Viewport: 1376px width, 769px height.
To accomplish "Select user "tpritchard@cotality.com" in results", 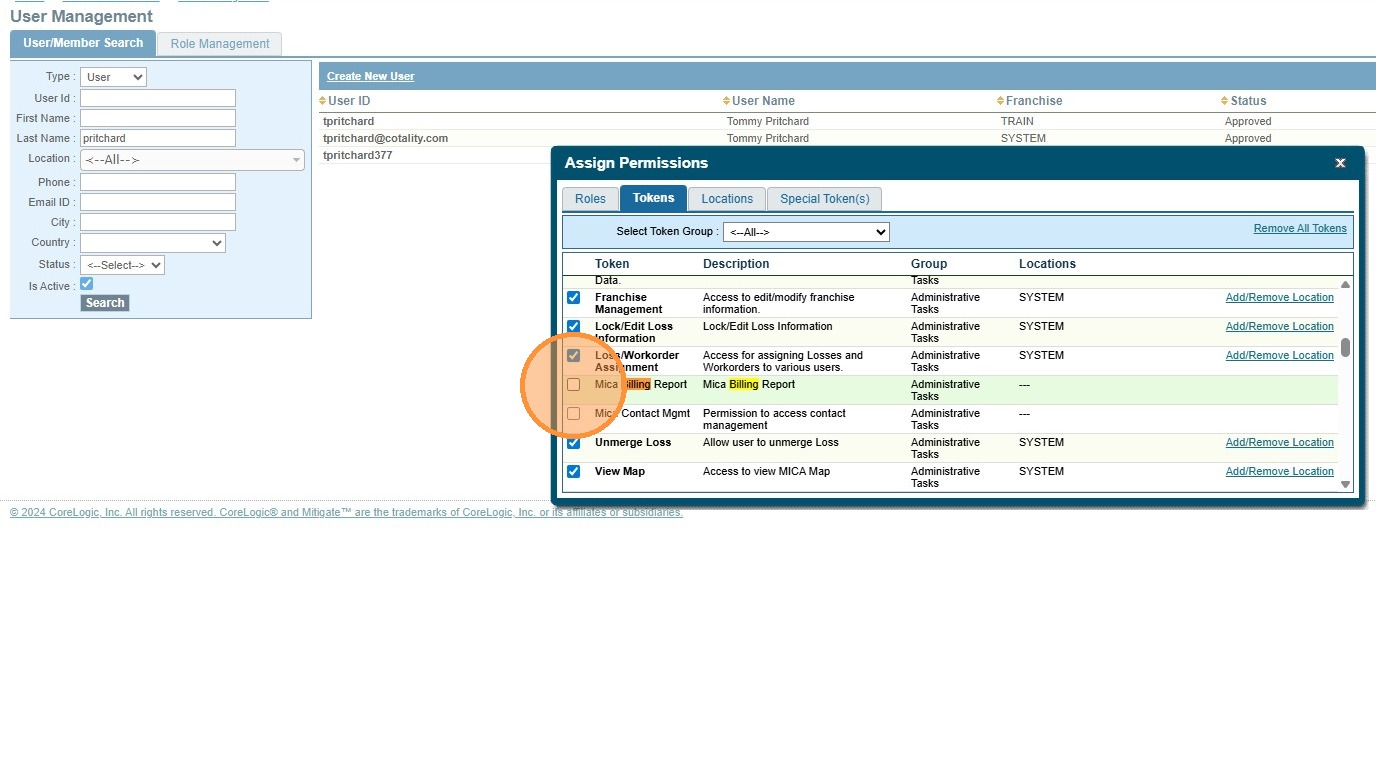I will coord(385,138).
